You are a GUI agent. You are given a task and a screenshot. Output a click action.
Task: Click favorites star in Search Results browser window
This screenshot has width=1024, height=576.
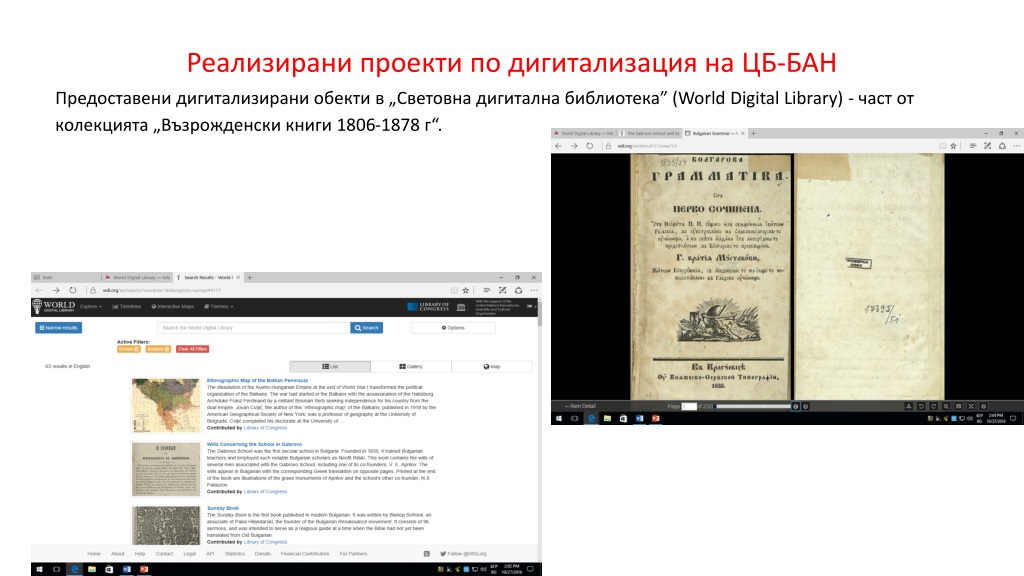tap(466, 291)
